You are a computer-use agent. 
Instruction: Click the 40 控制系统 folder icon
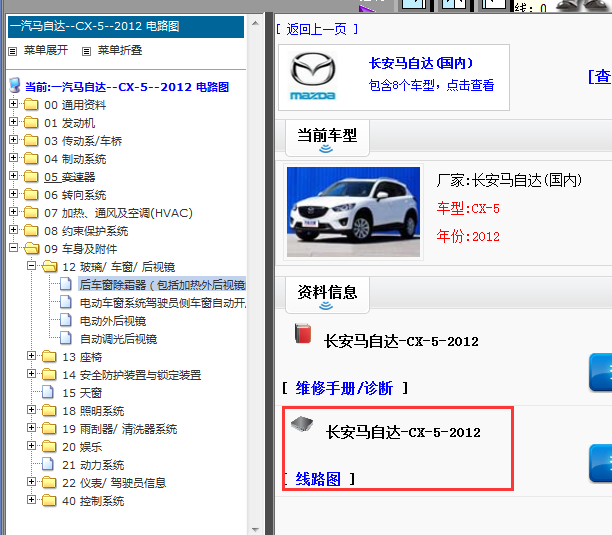click(49, 500)
